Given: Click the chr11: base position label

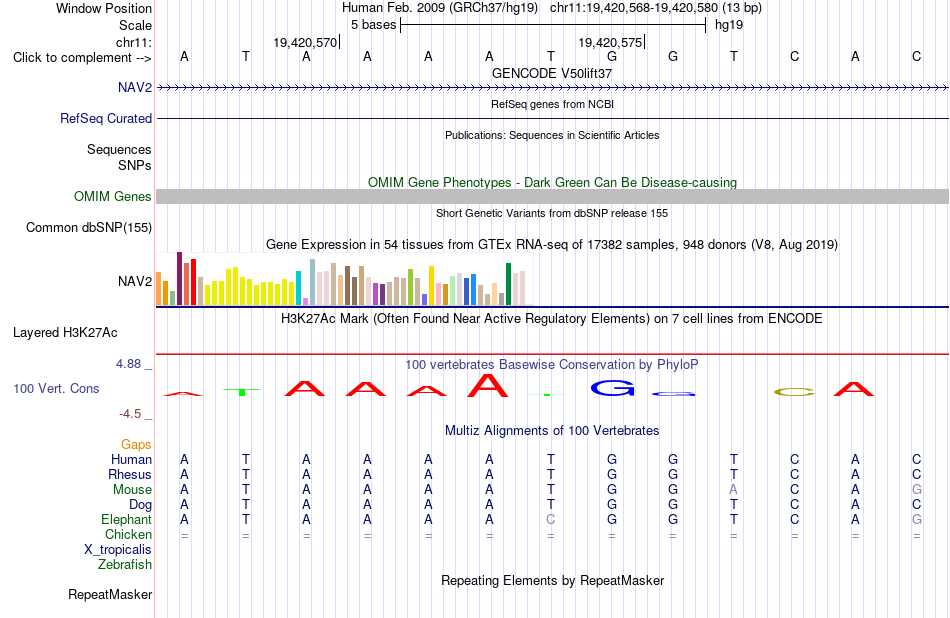Looking at the screenshot, I should 133,42.
